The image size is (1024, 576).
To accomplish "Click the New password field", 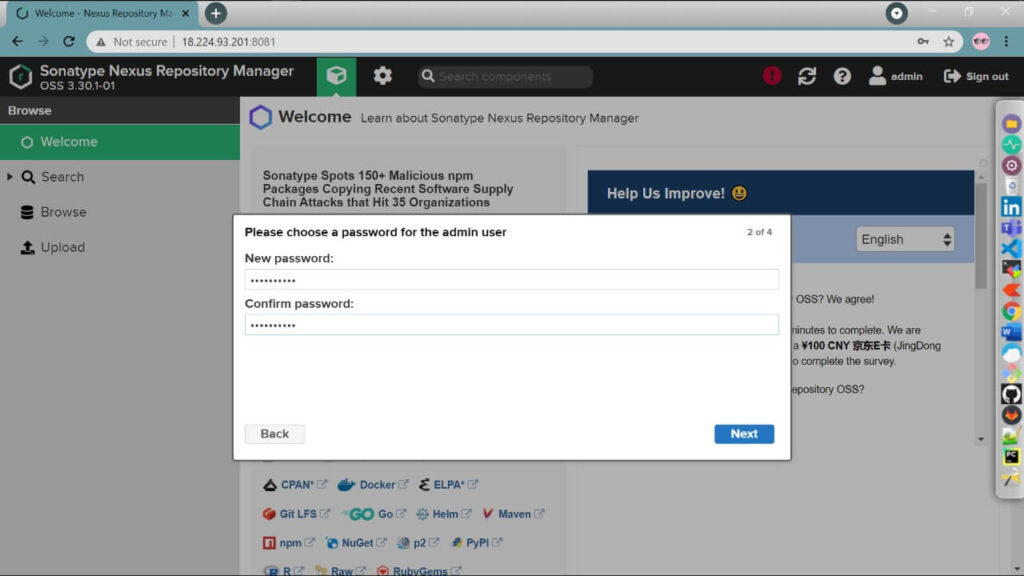I will [511, 280].
